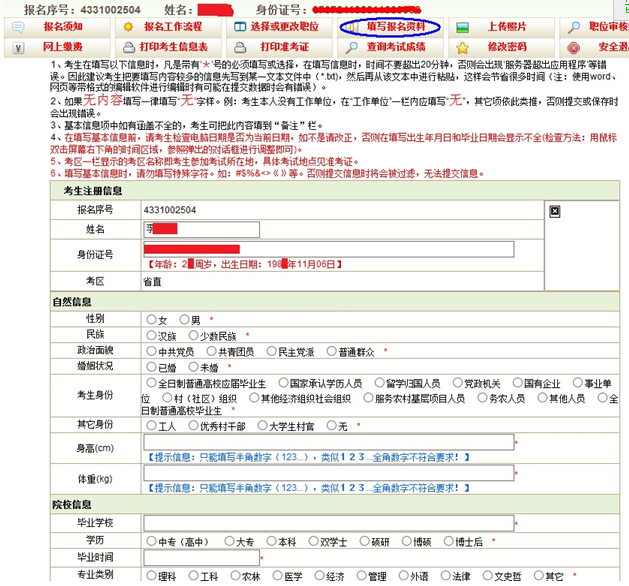Focus the 毕业时间 input field
The width and height of the screenshot is (629, 586).
201,558
